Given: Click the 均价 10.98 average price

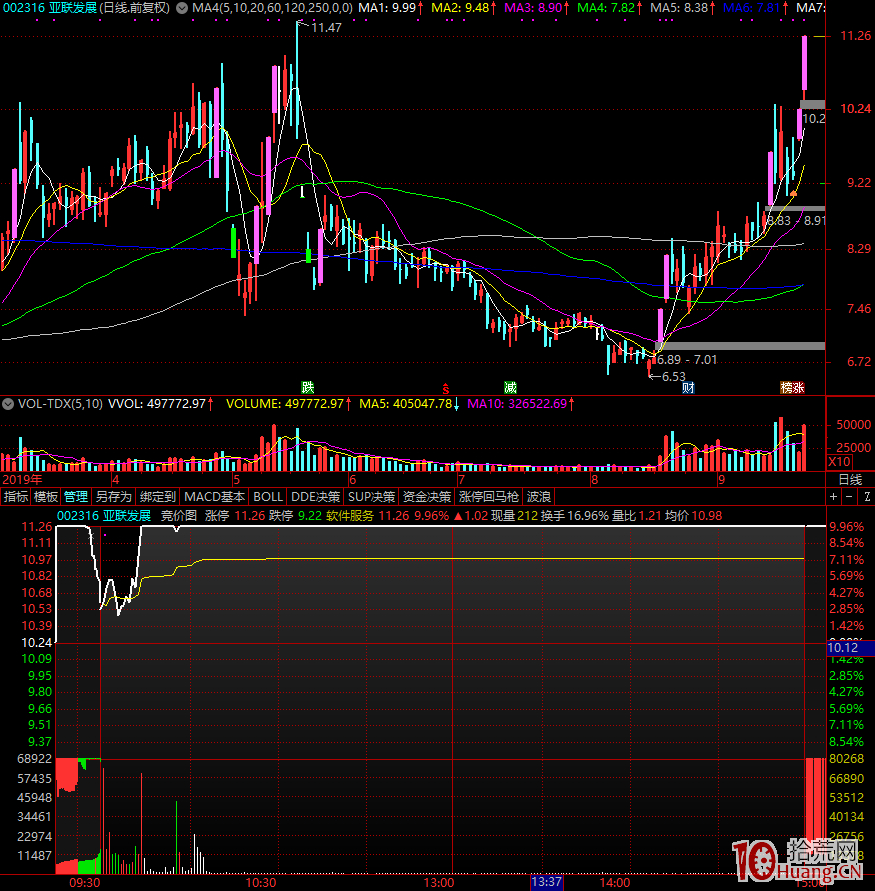Looking at the screenshot, I should tap(693, 516).
